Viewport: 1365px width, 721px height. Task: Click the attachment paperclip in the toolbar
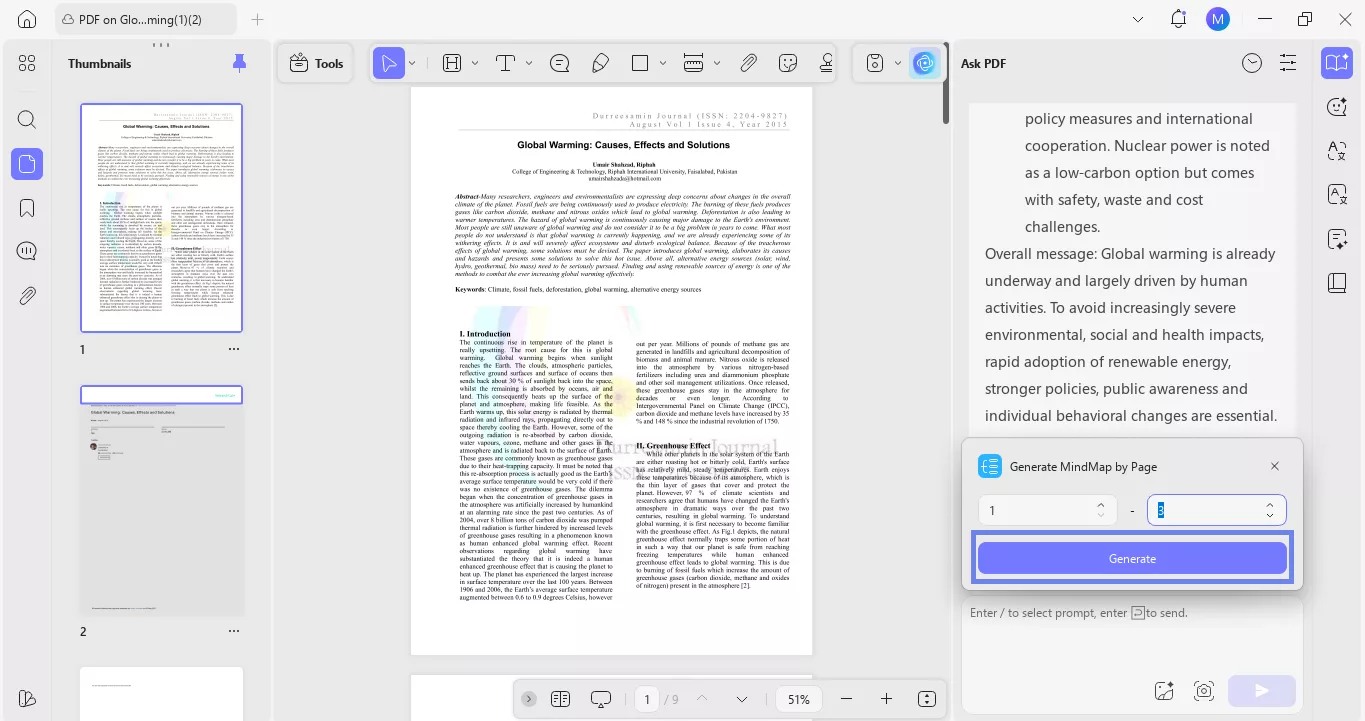pyautogui.click(x=748, y=63)
